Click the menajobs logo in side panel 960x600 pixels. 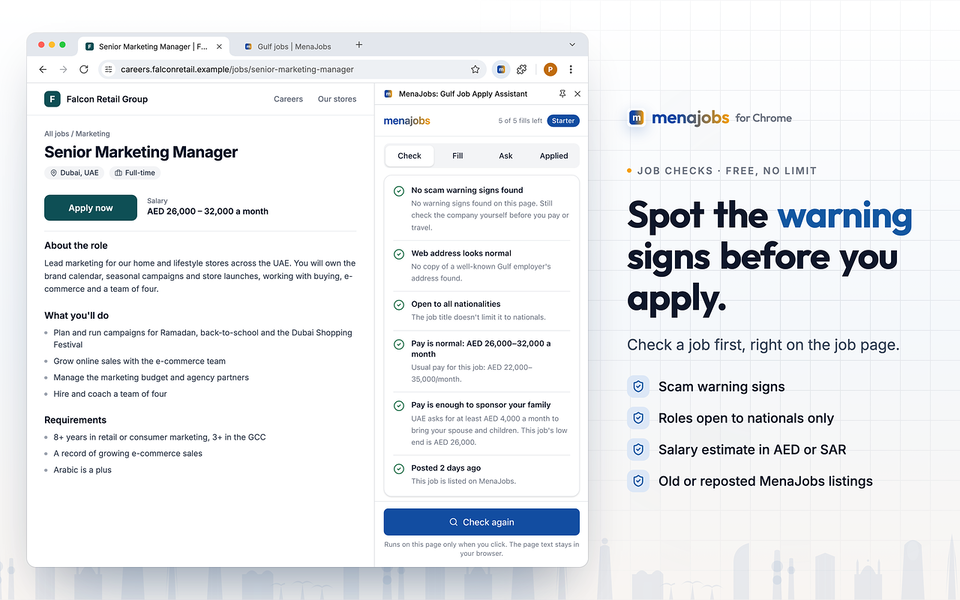[407, 121]
